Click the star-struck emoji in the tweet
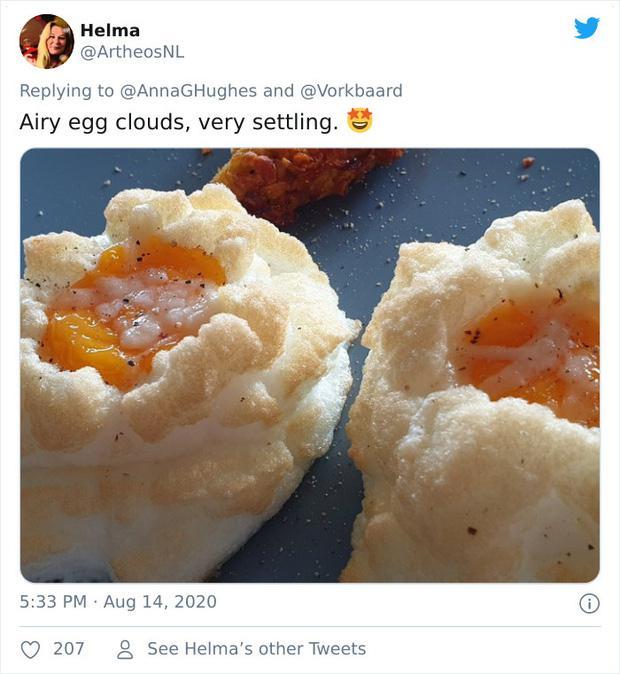The height and width of the screenshot is (674, 620). click(359, 121)
